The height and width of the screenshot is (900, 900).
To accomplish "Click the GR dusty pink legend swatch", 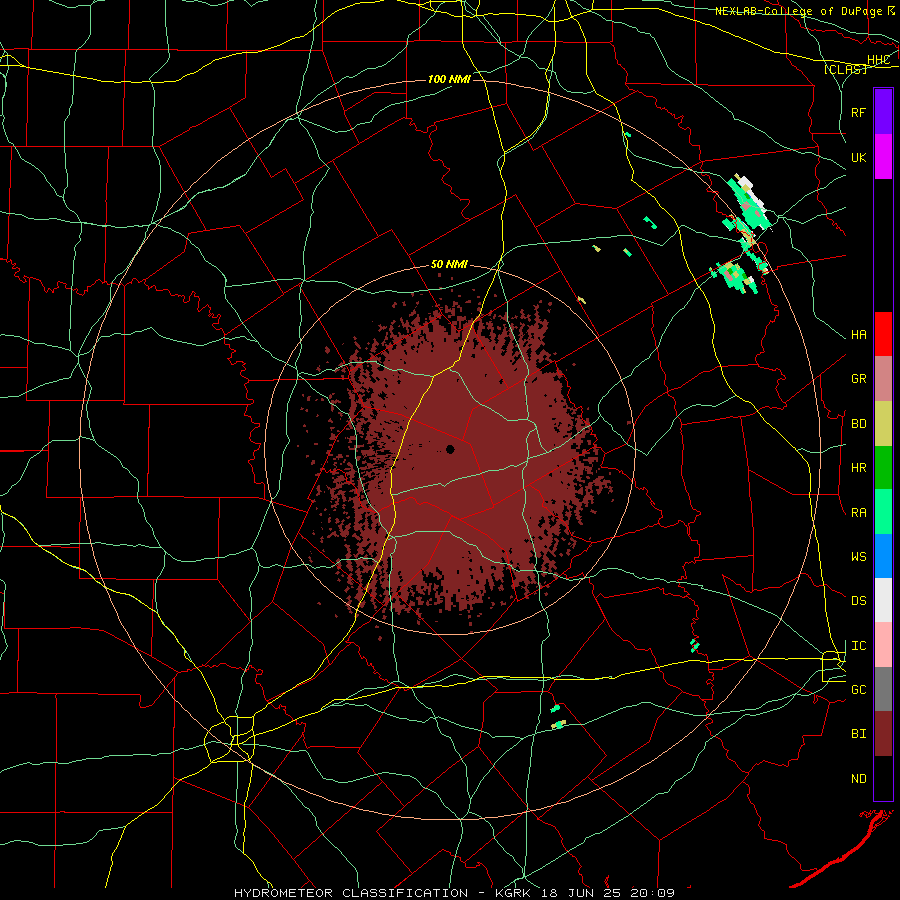I will click(883, 378).
